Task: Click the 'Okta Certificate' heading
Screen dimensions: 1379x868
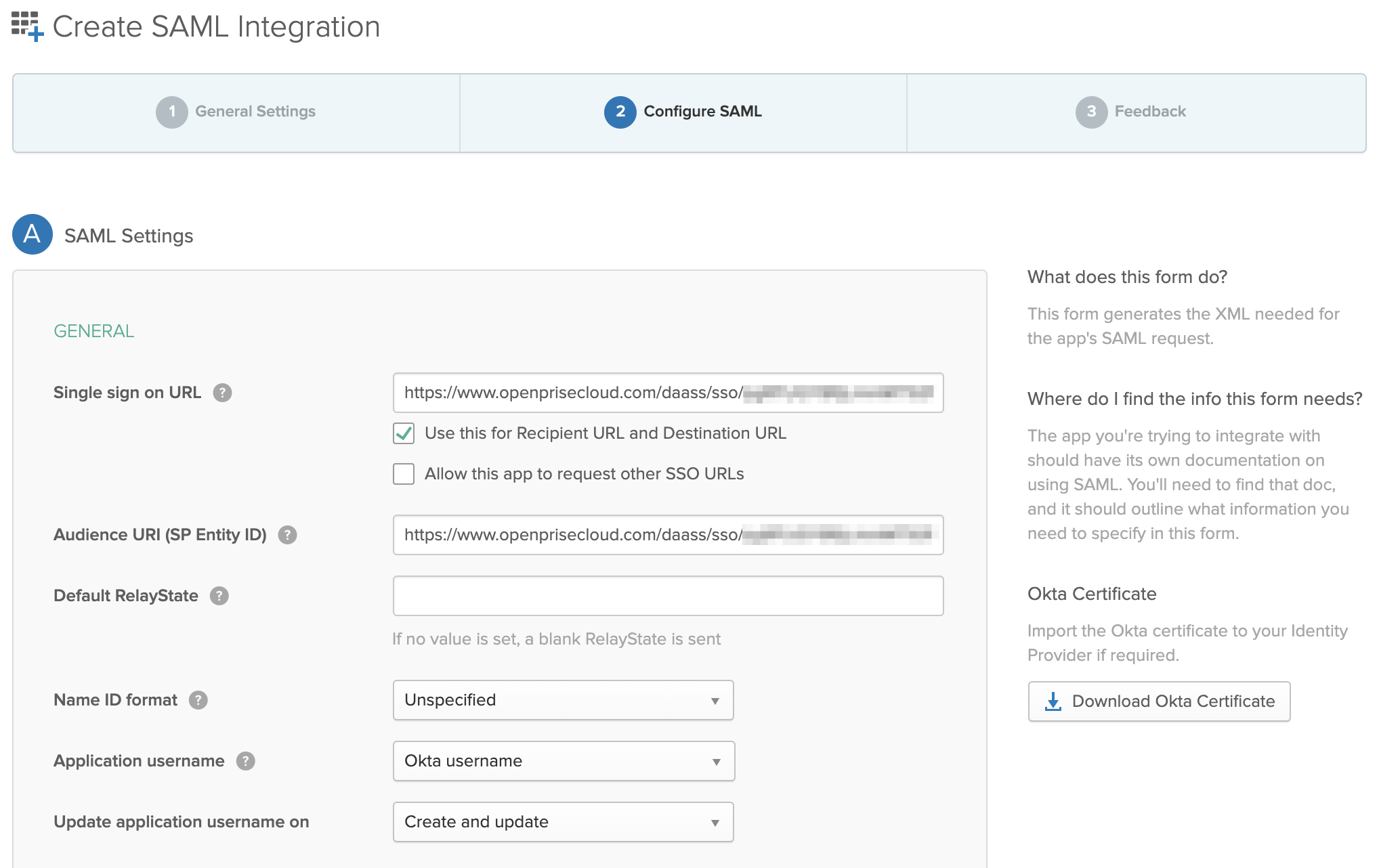Action: click(1092, 594)
